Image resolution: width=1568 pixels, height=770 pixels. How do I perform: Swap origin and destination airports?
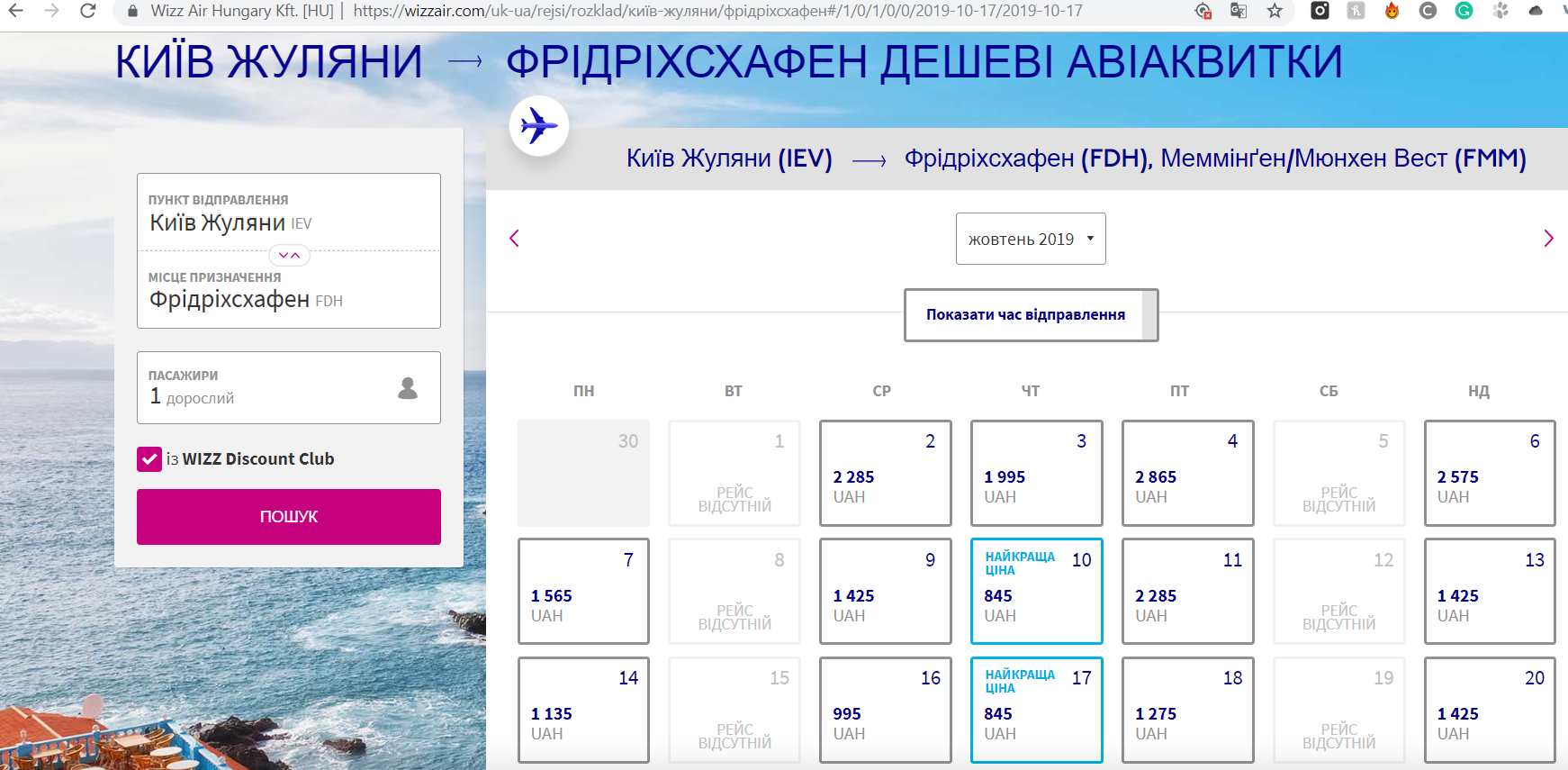[289, 256]
